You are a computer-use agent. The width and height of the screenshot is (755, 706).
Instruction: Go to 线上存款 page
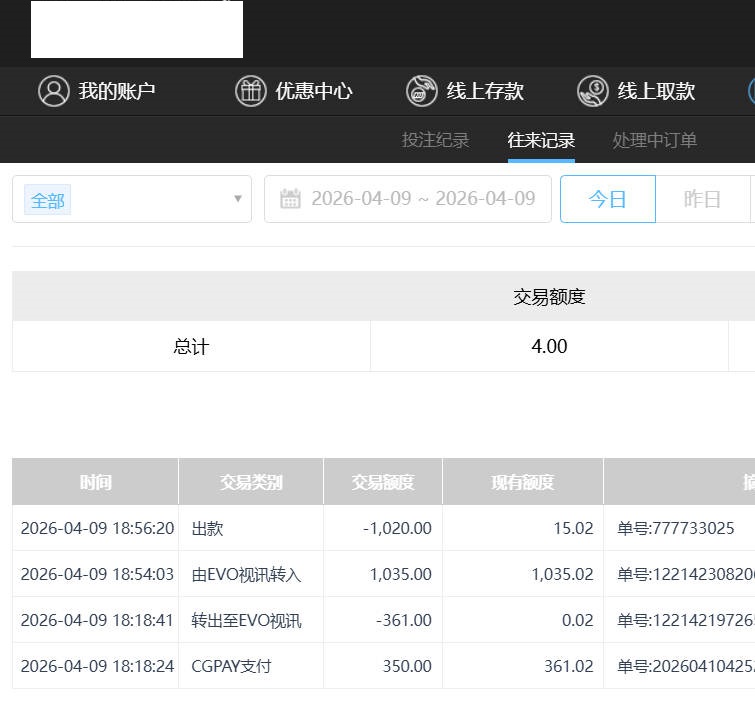(x=485, y=91)
